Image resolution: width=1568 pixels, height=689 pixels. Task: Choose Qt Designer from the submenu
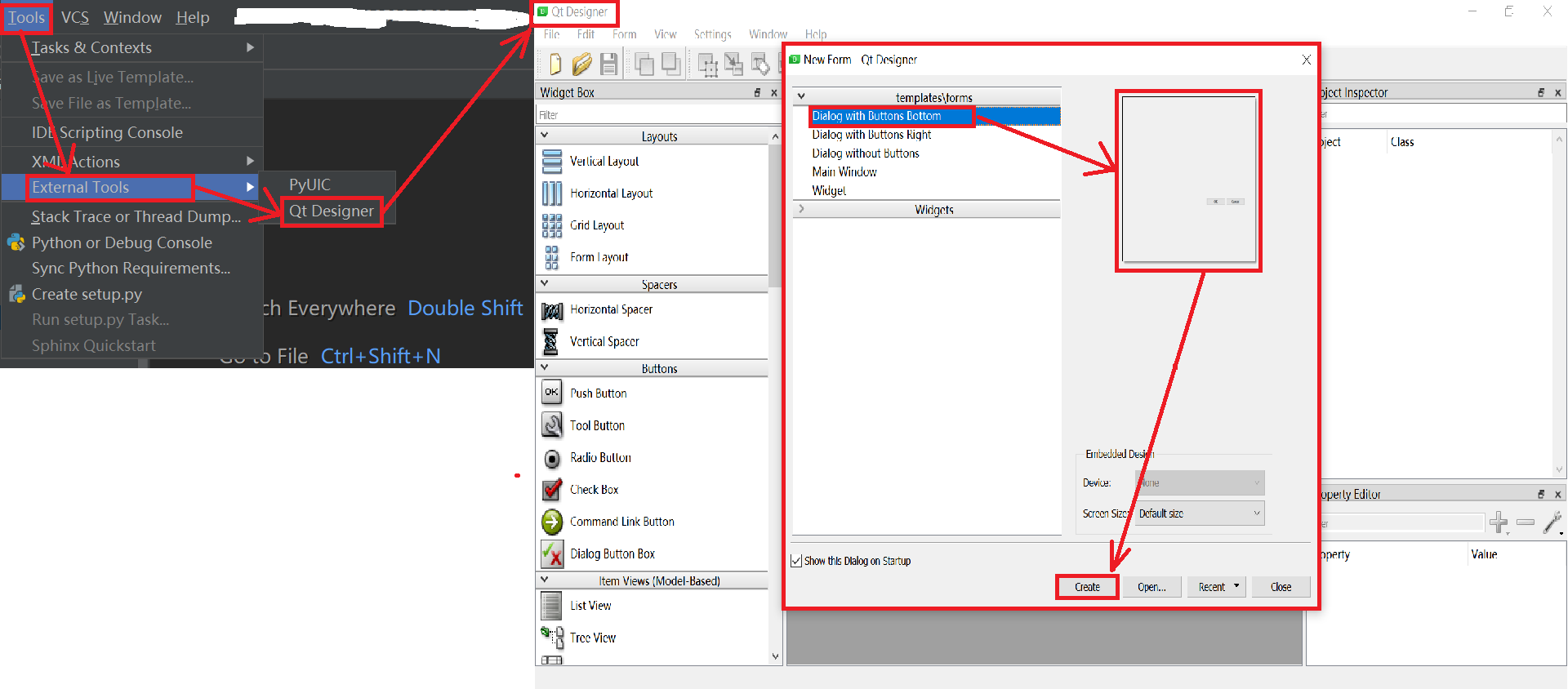pos(332,211)
